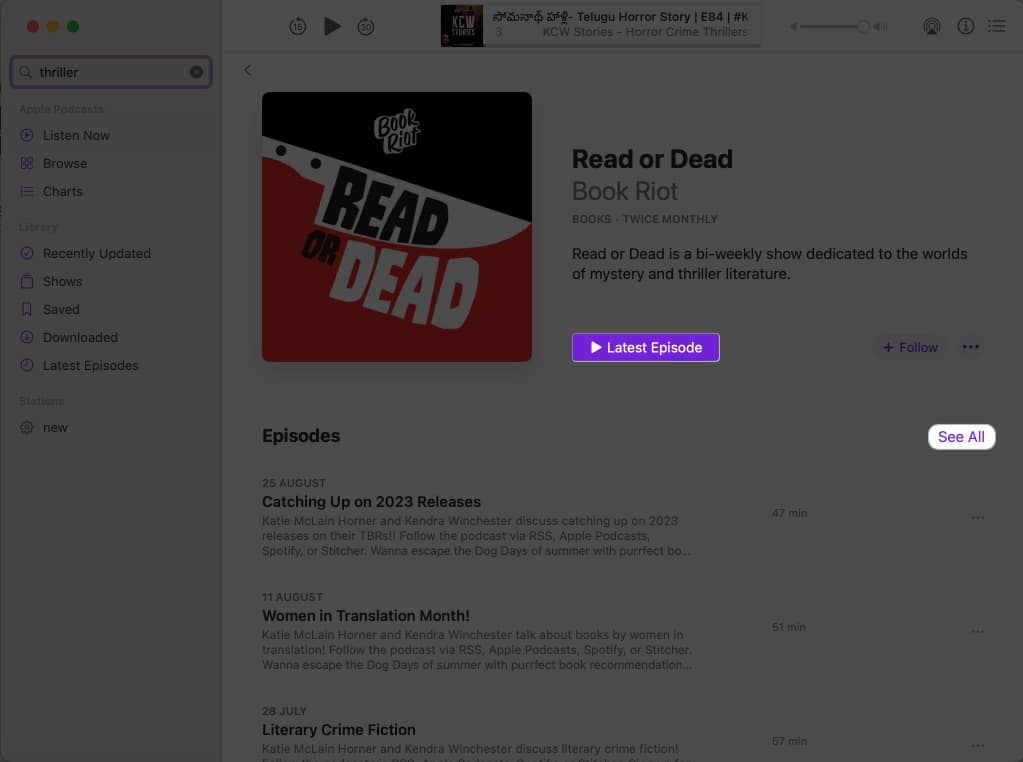Skip forward 30 seconds
1023x762 pixels.
click(x=366, y=27)
